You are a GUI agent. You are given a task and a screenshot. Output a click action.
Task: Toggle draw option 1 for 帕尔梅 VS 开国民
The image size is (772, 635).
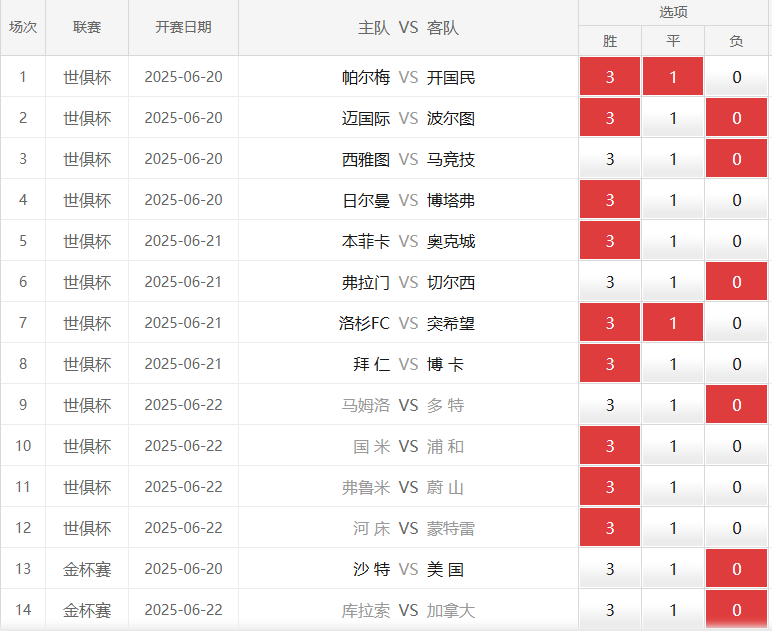point(673,76)
